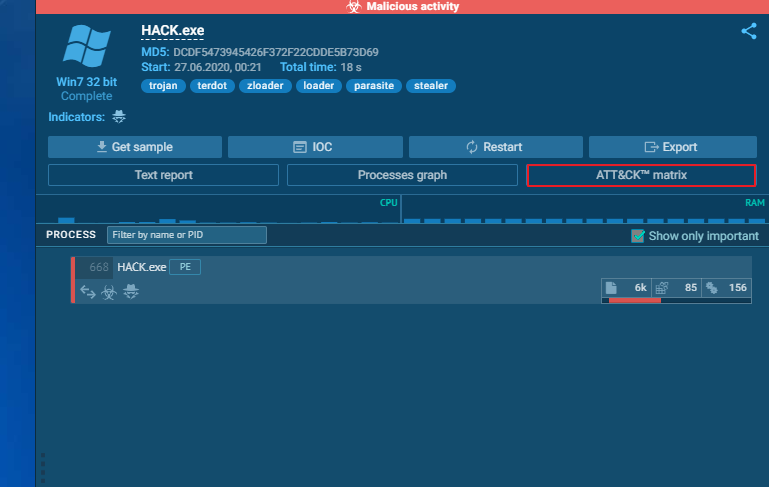The height and width of the screenshot is (487, 769).
Task: Open the IOC button
Action: tap(315, 147)
